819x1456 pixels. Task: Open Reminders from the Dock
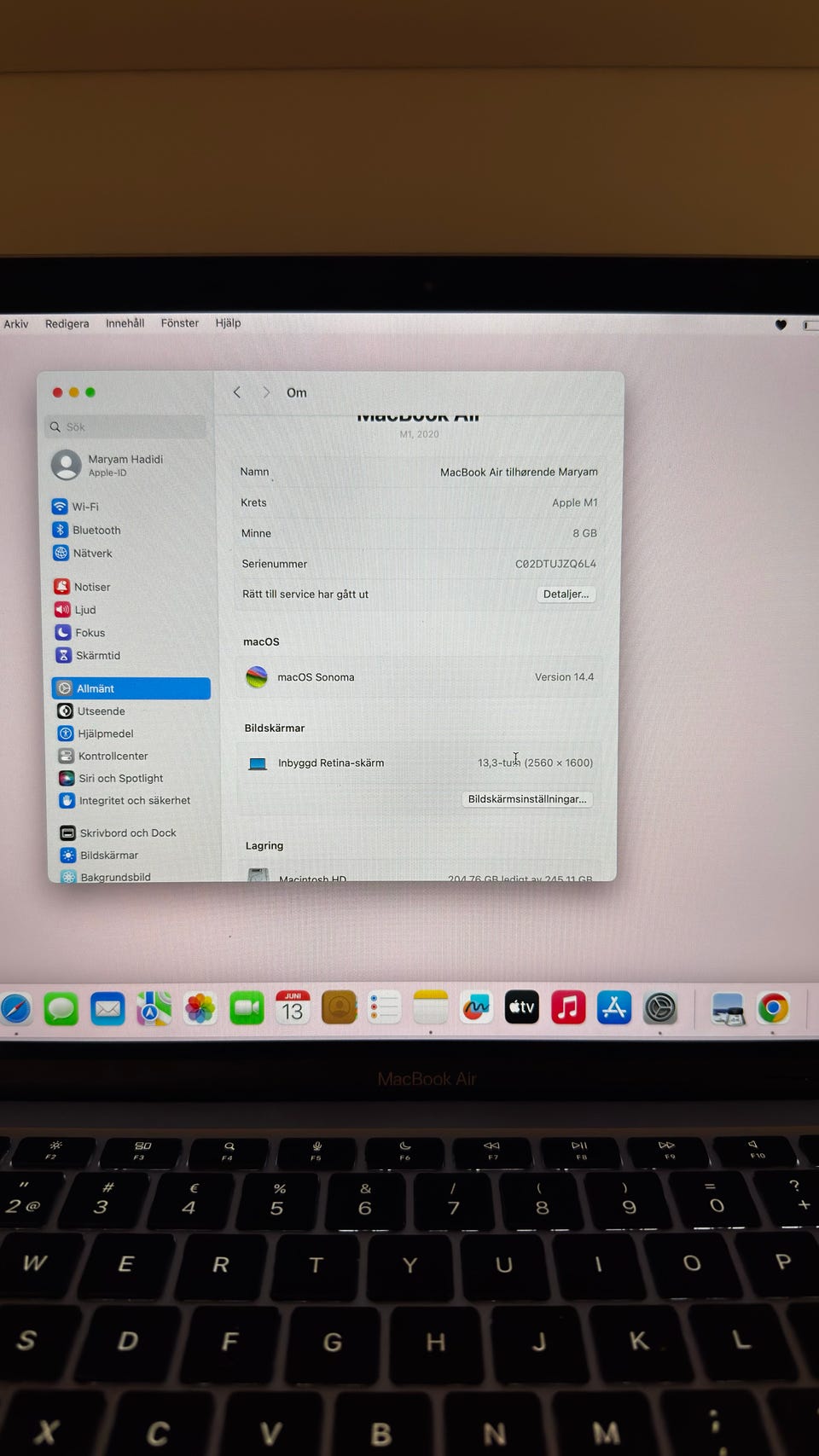click(x=384, y=1007)
